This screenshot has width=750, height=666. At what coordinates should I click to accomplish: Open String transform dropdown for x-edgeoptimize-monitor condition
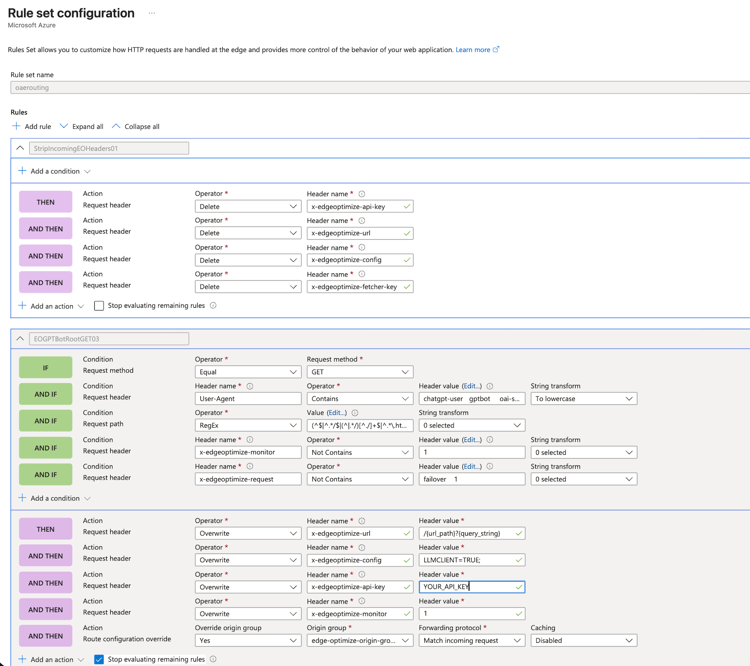point(584,452)
